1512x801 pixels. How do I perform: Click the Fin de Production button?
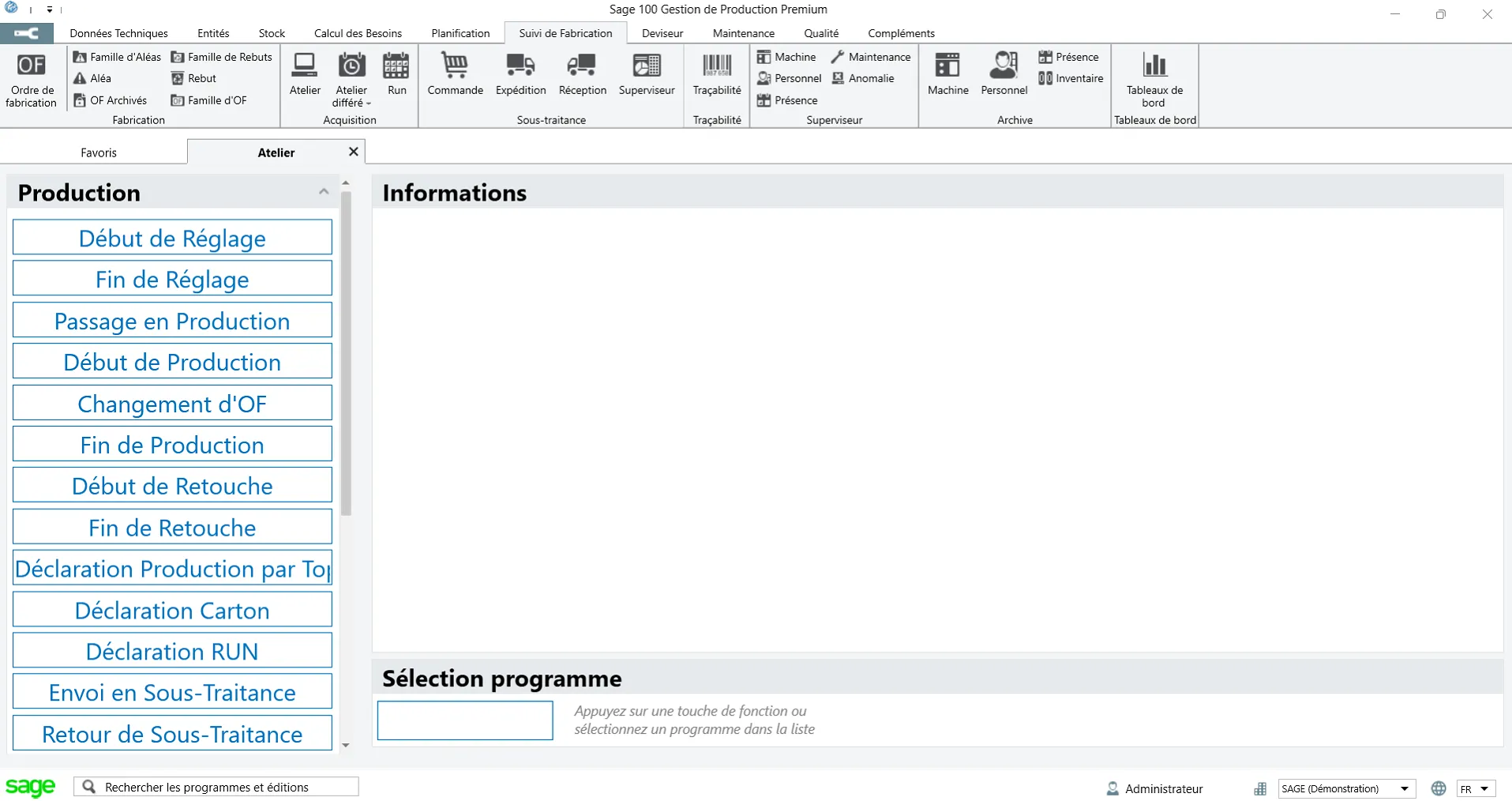click(172, 445)
